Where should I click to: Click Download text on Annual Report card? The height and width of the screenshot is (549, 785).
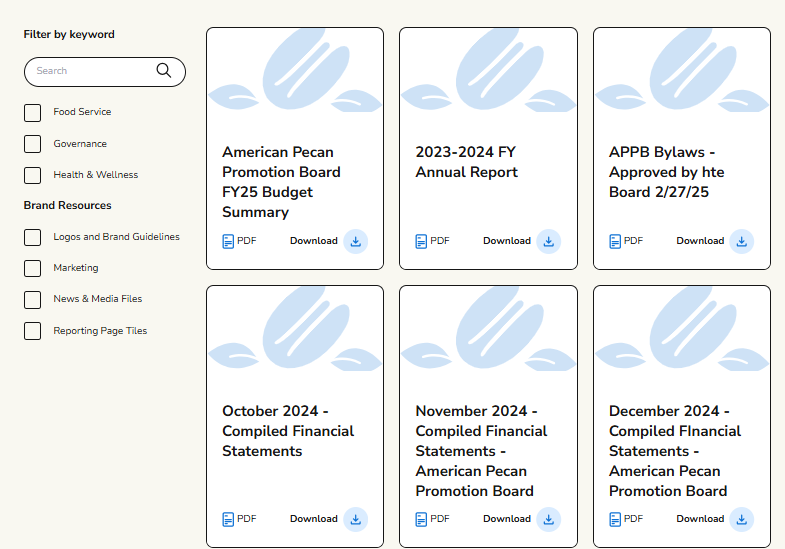click(x=507, y=241)
